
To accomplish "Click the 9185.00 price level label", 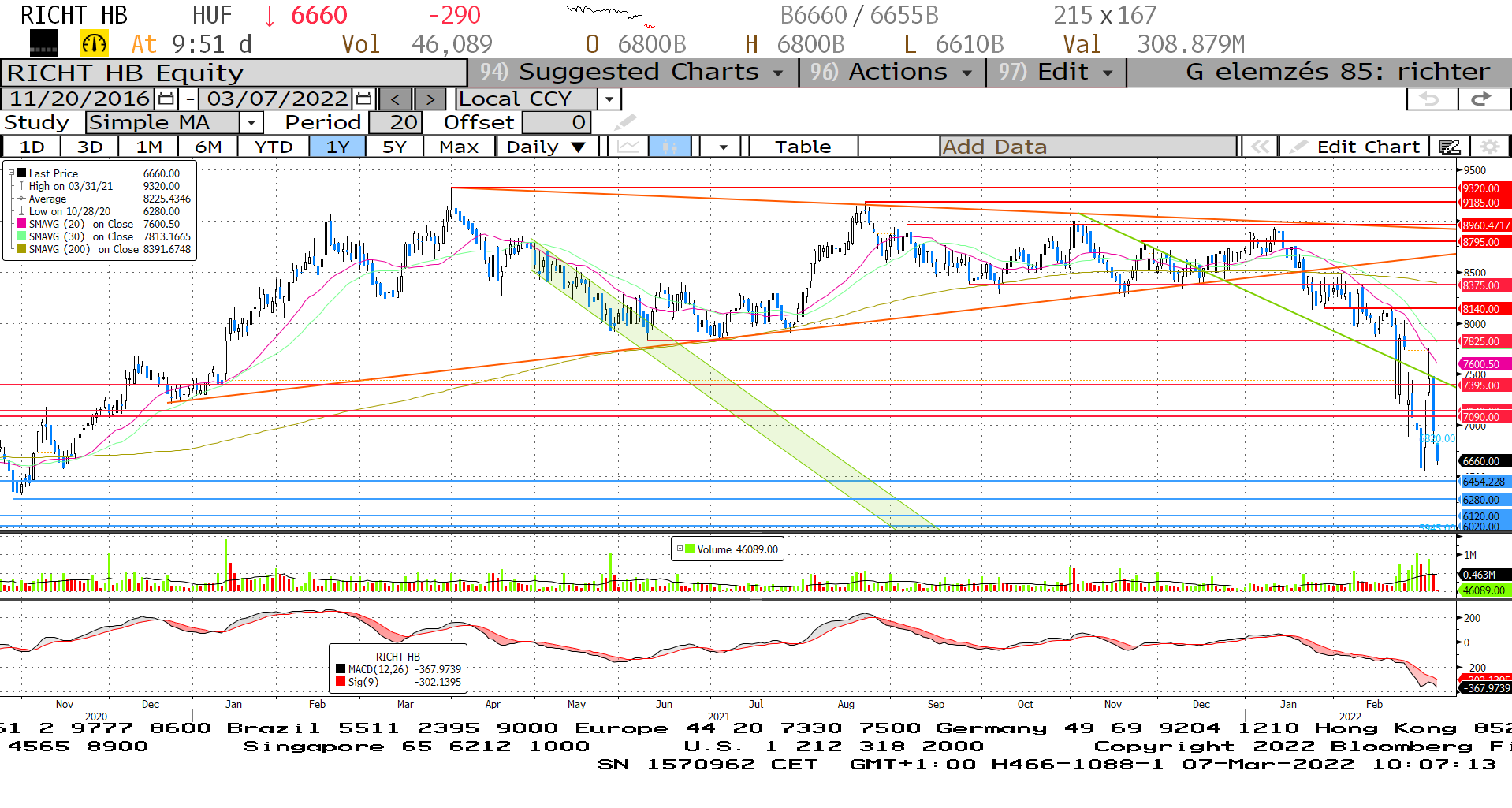I will [1486, 203].
